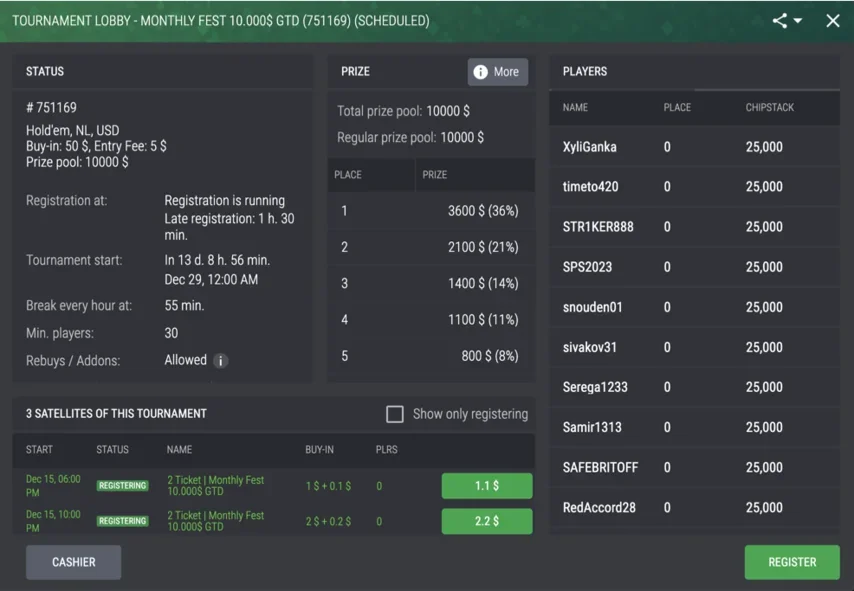
Task: Click the 1.1 $ satellite buy-in button
Action: 486,486
